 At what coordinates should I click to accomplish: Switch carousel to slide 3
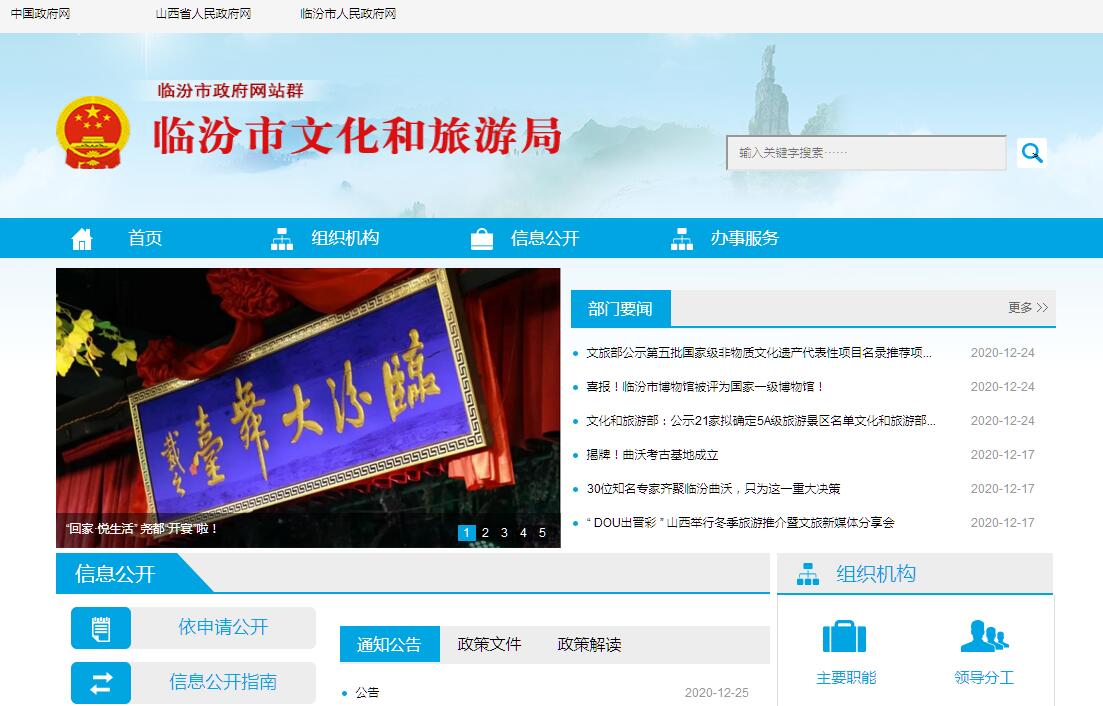(504, 533)
